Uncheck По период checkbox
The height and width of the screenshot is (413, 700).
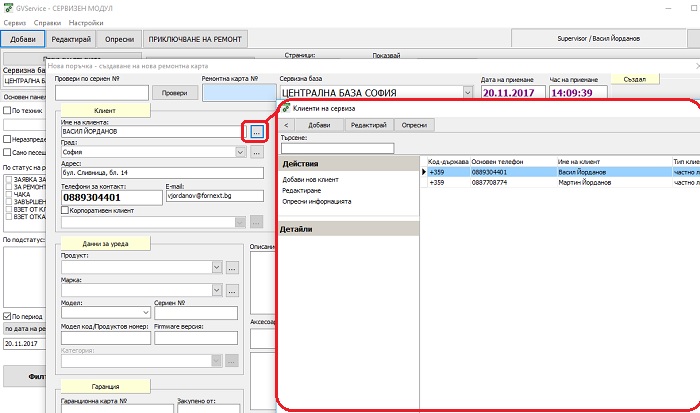pos(7,316)
